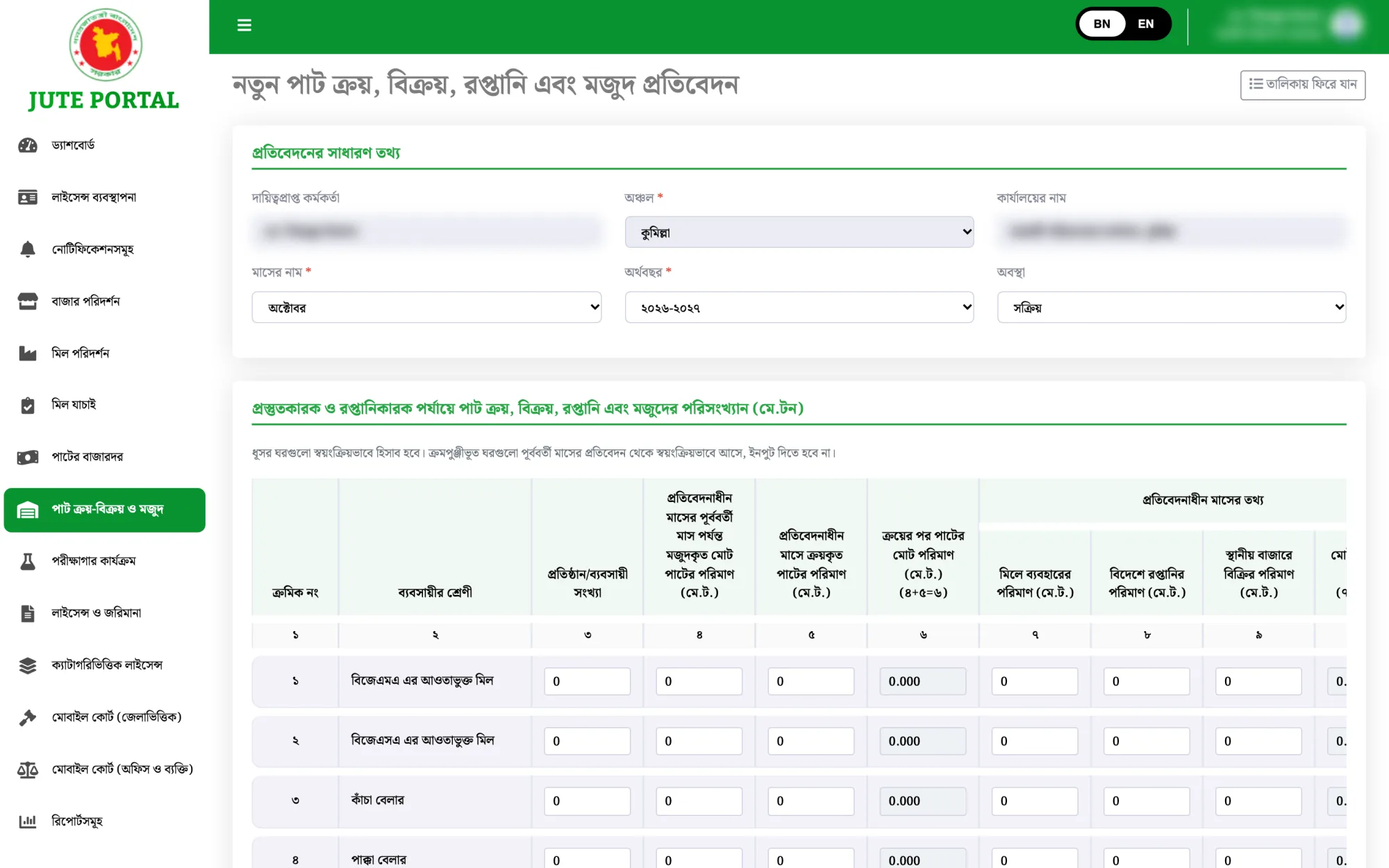Click the reports bar chart icon
Screen dimensions: 1389x868
click(28, 821)
